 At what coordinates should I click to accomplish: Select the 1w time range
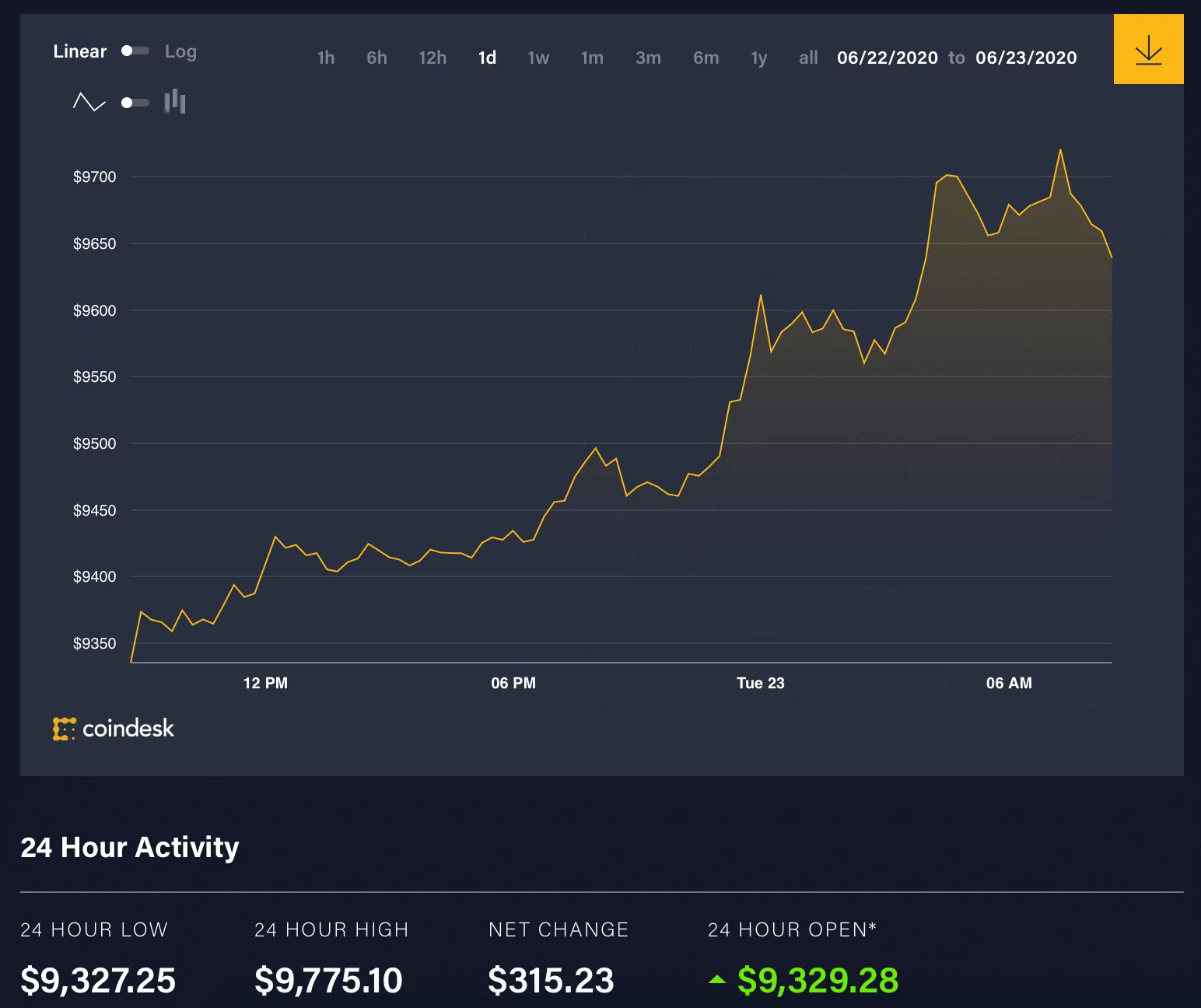tap(538, 58)
